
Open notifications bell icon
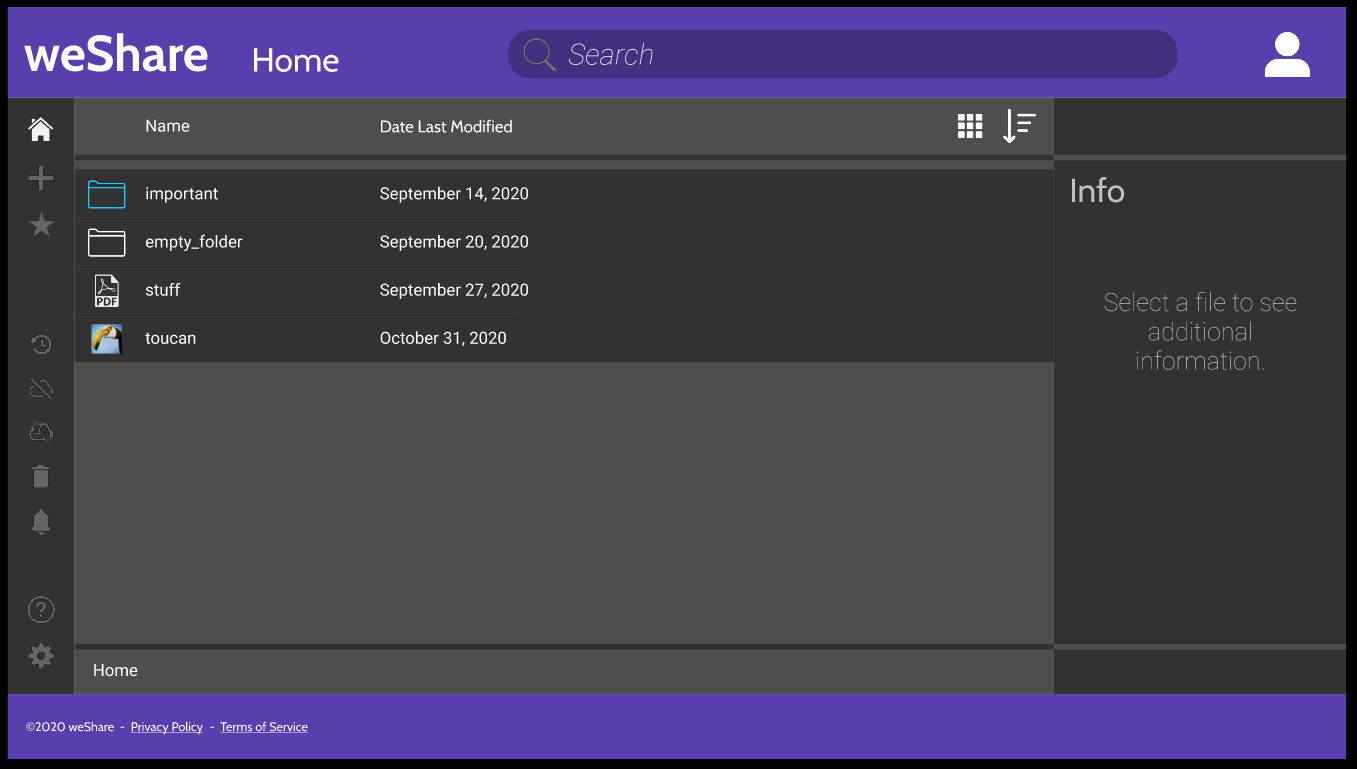pyautogui.click(x=41, y=521)
